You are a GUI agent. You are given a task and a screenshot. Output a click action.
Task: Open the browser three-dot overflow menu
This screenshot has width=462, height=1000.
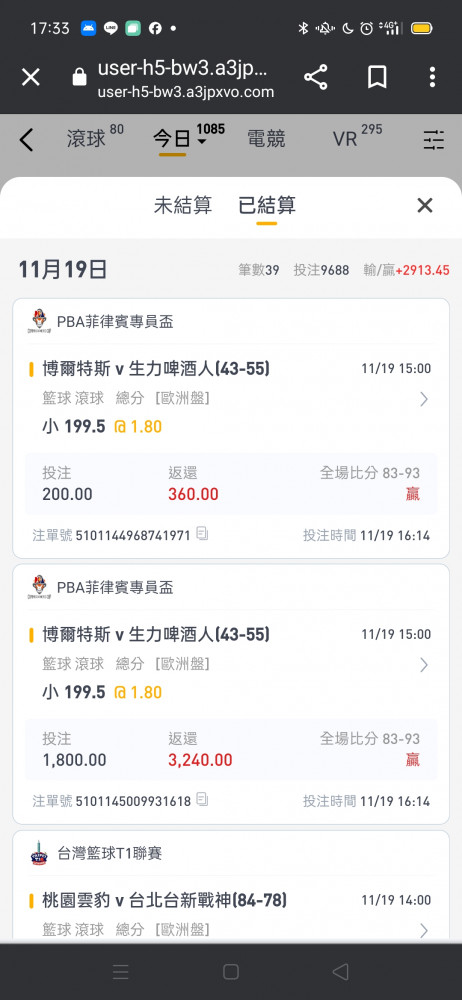[x=432, y=77]
